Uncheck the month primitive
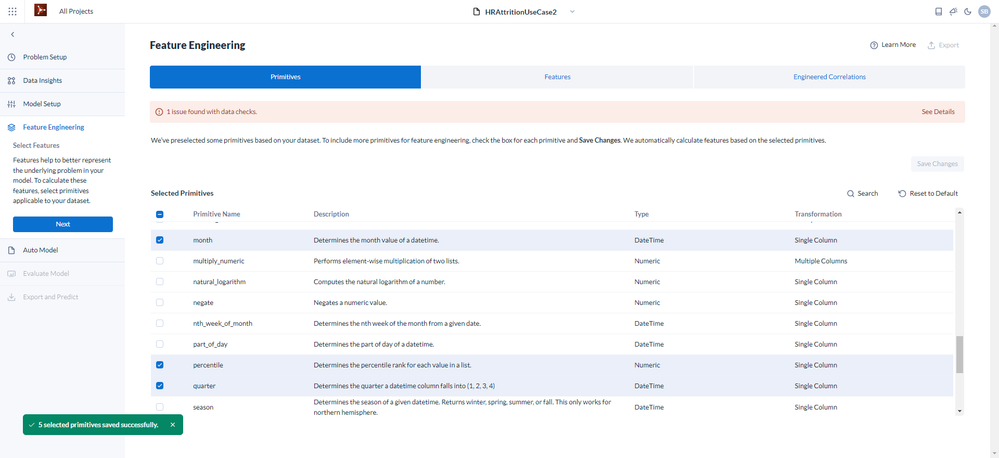This screenshot has width=999, height=458. (160, 240)
